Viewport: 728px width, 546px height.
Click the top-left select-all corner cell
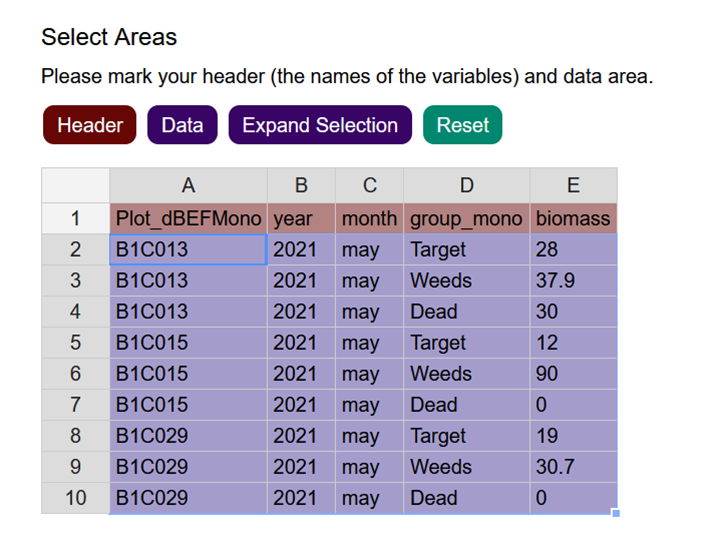(75, 185)
